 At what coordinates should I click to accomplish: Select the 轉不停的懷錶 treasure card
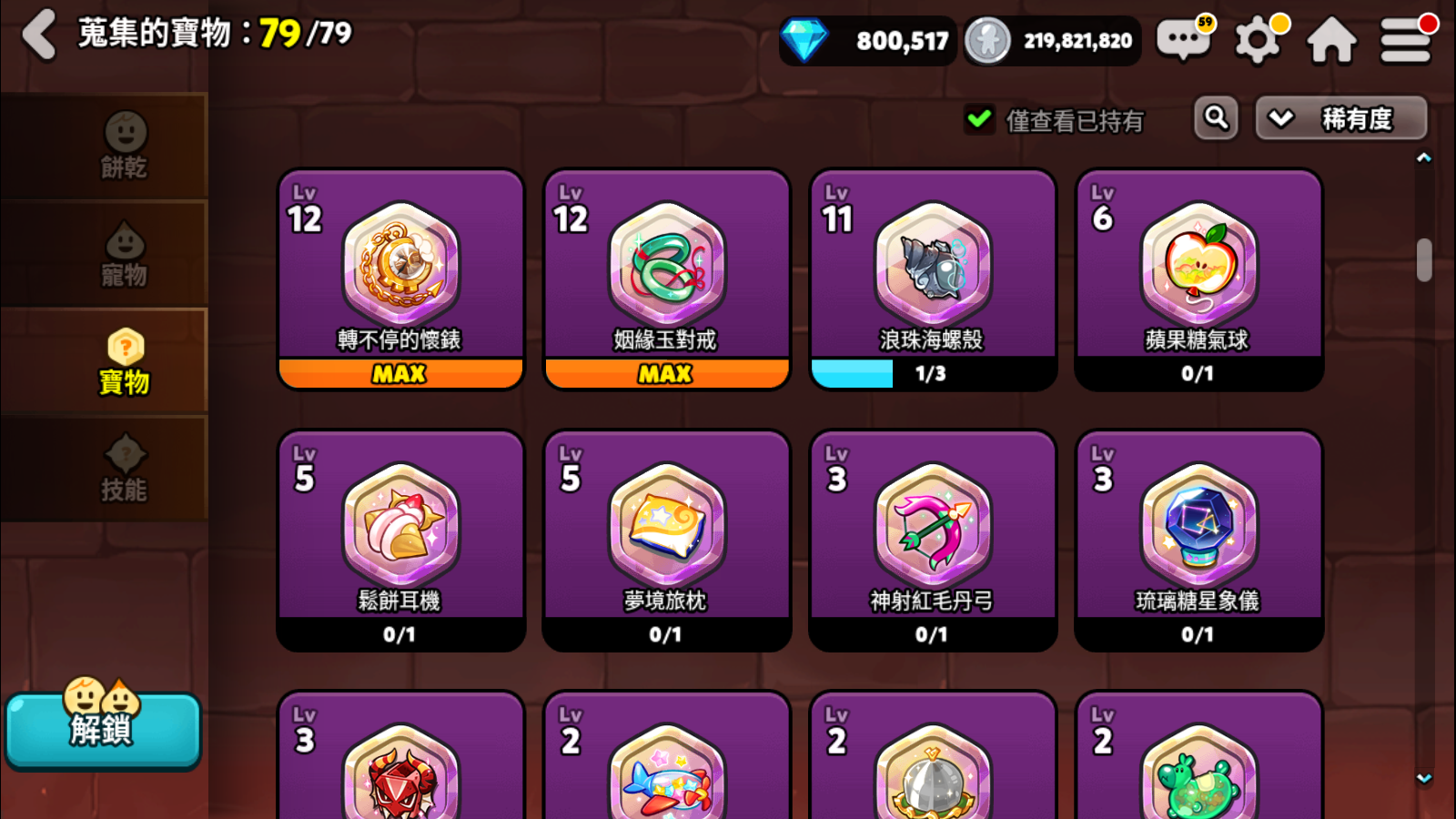[x=400, y=279]
